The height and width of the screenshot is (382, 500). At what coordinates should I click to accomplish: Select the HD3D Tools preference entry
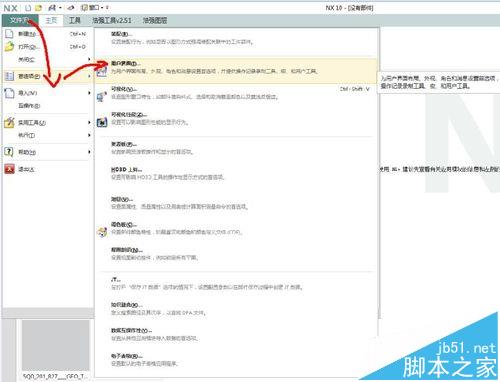click(x=236, y=173)
